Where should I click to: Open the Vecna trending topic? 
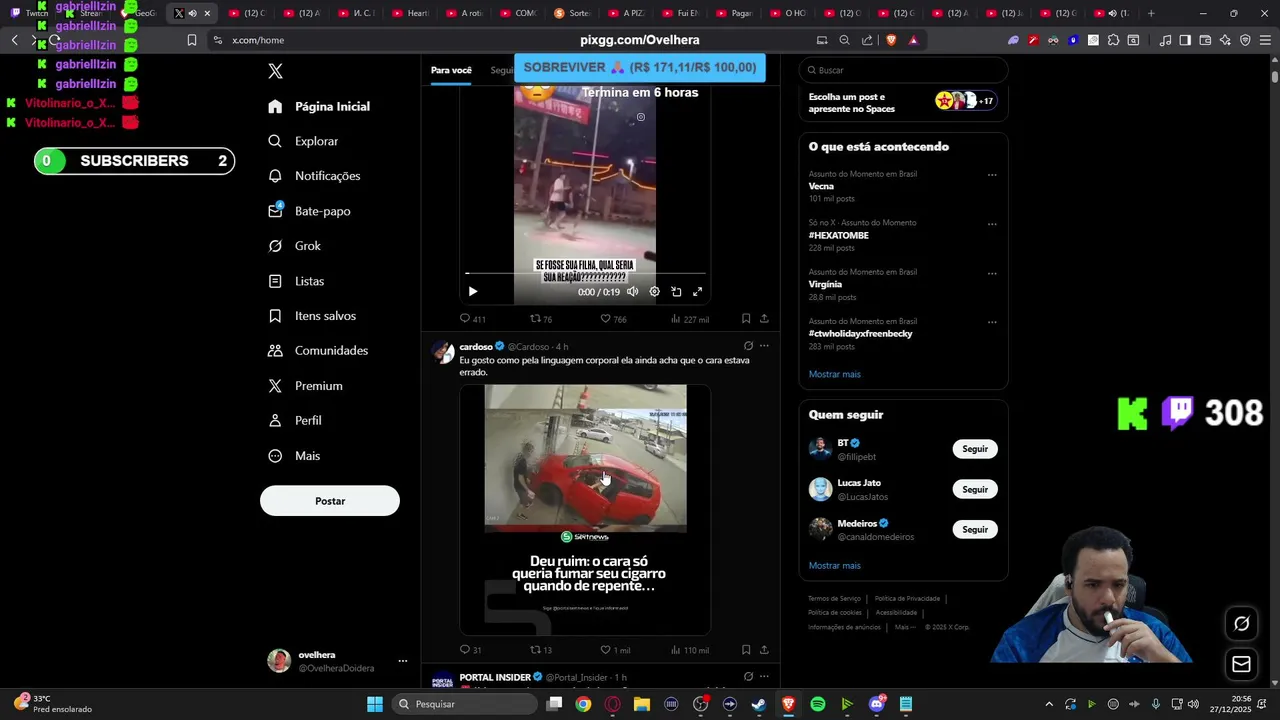pos(821,187)
